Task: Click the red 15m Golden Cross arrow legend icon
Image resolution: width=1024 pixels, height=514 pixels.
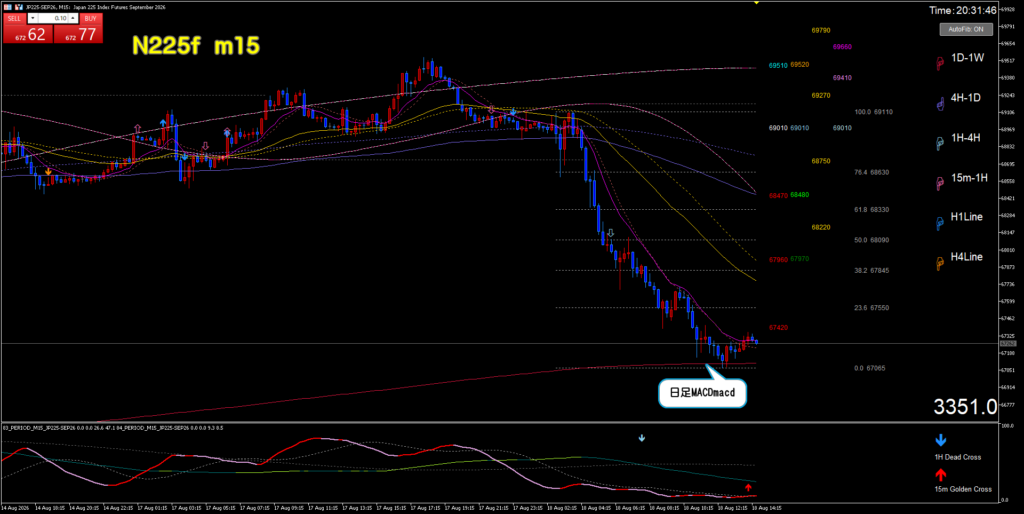Action: pos(940,475)
